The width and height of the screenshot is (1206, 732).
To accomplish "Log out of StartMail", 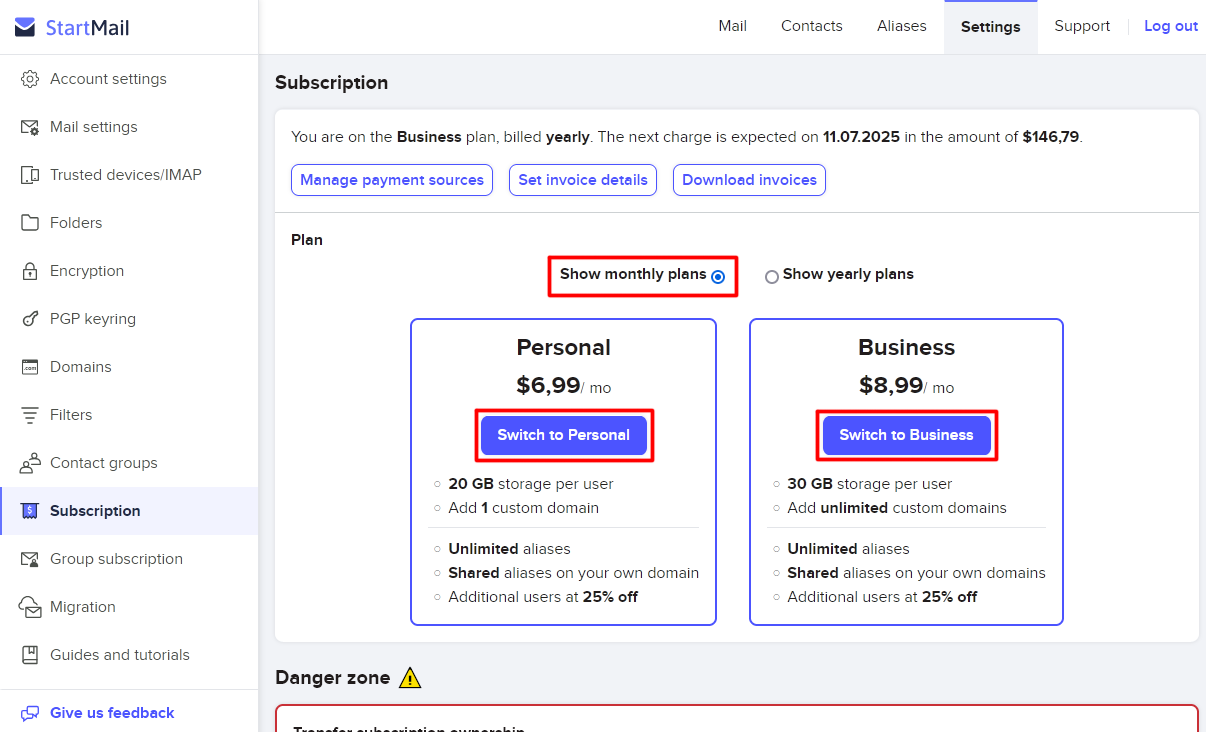I will pyautogui.click(x=1170, y=26).
